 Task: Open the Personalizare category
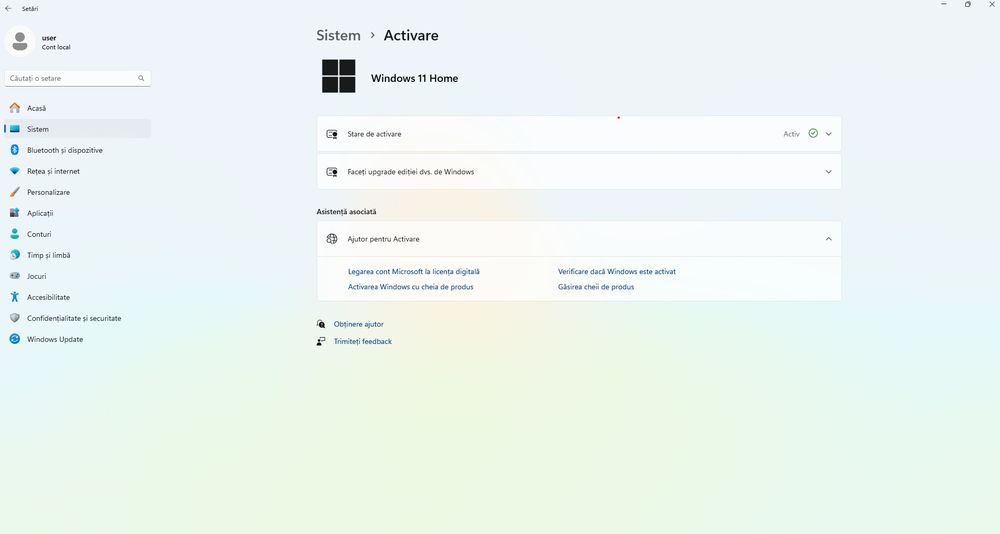click(x=78, y=192)
